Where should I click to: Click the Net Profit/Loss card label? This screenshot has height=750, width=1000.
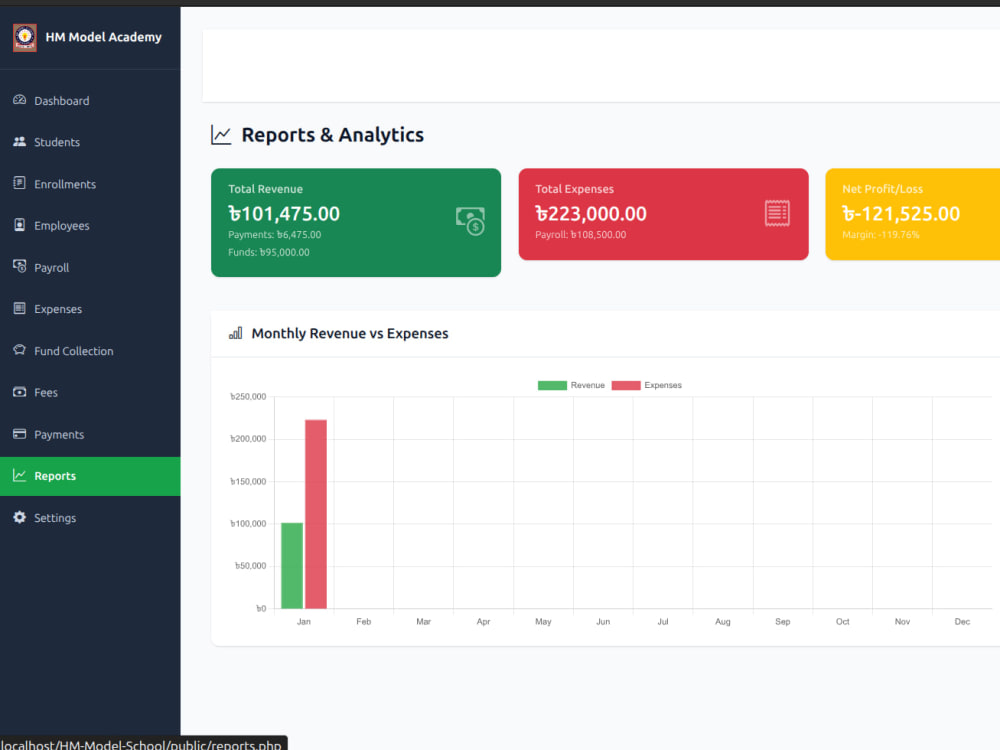pyautogui.click(x=882, y=189)
